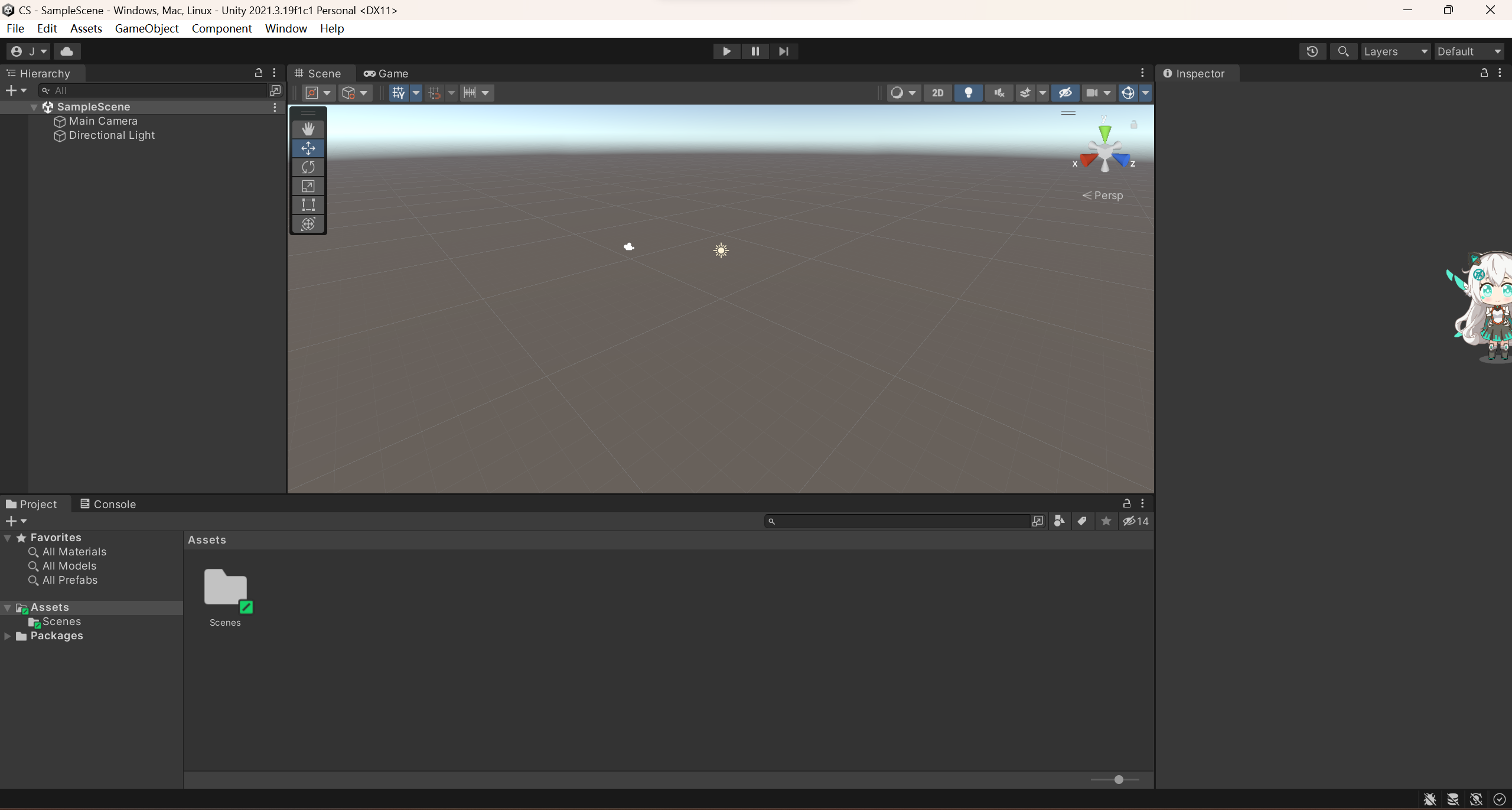Switch to the Game tab

(386, 73)
